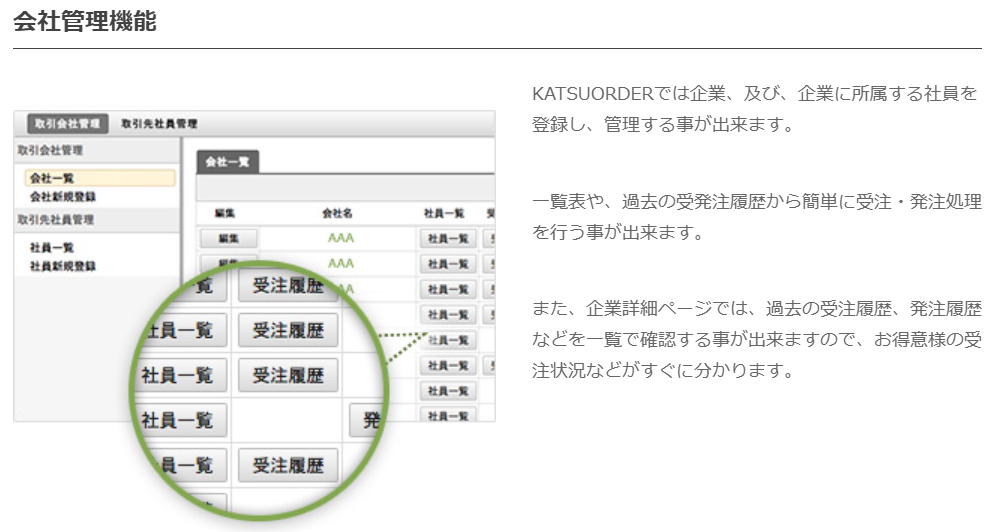Switch to the 取引先社員管理 top tab

point(159,124)
